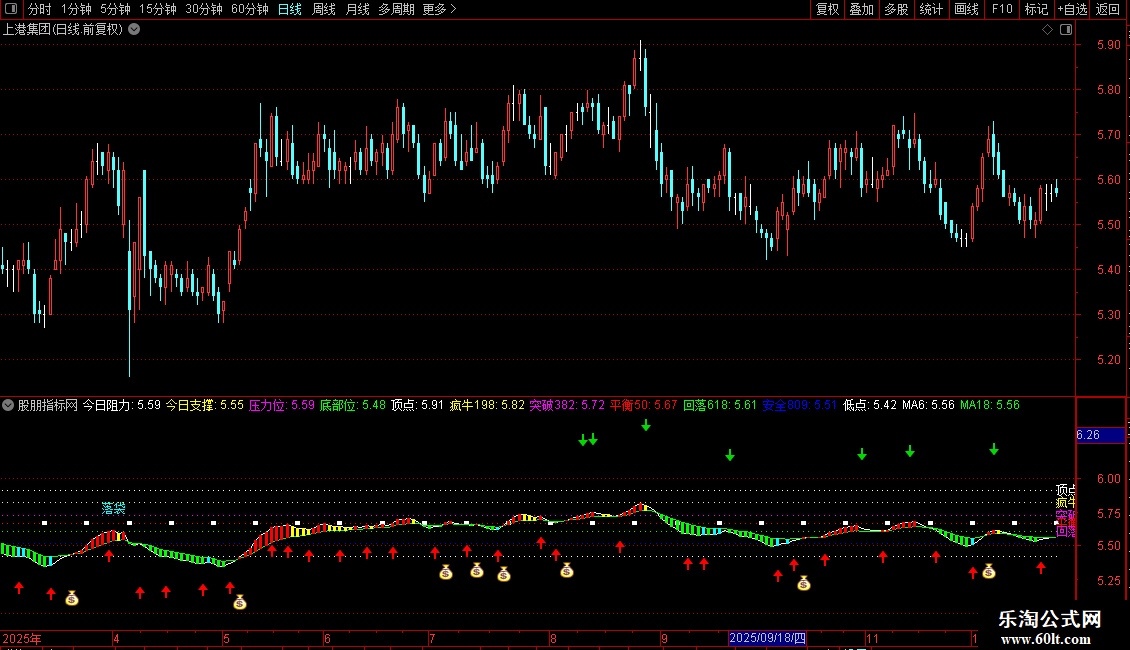Click the 疯牛198: 5.82 readout

[x=487, y=405]
